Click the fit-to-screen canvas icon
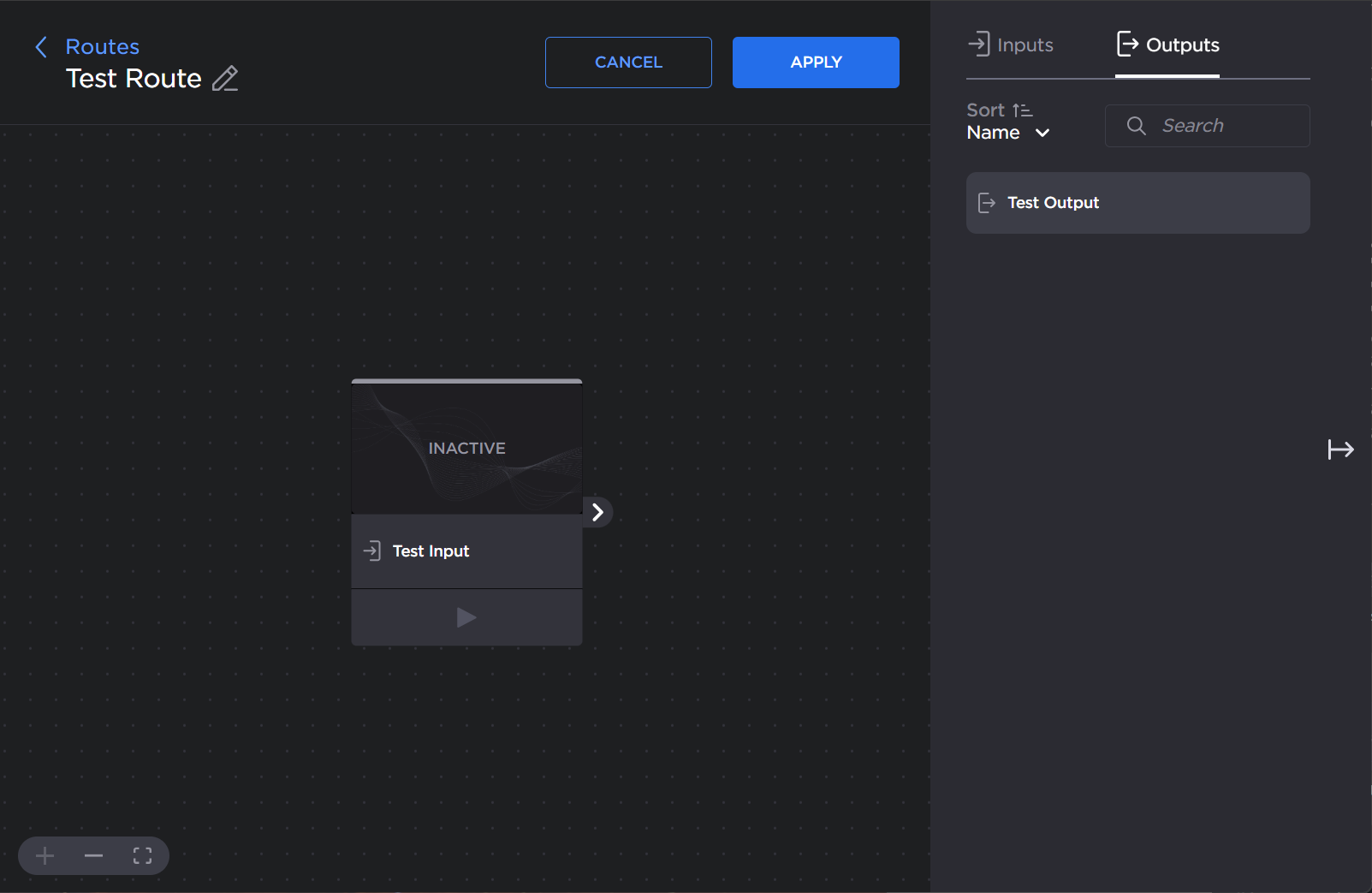This screenshot has height=893, width=1372. [143, 856]
